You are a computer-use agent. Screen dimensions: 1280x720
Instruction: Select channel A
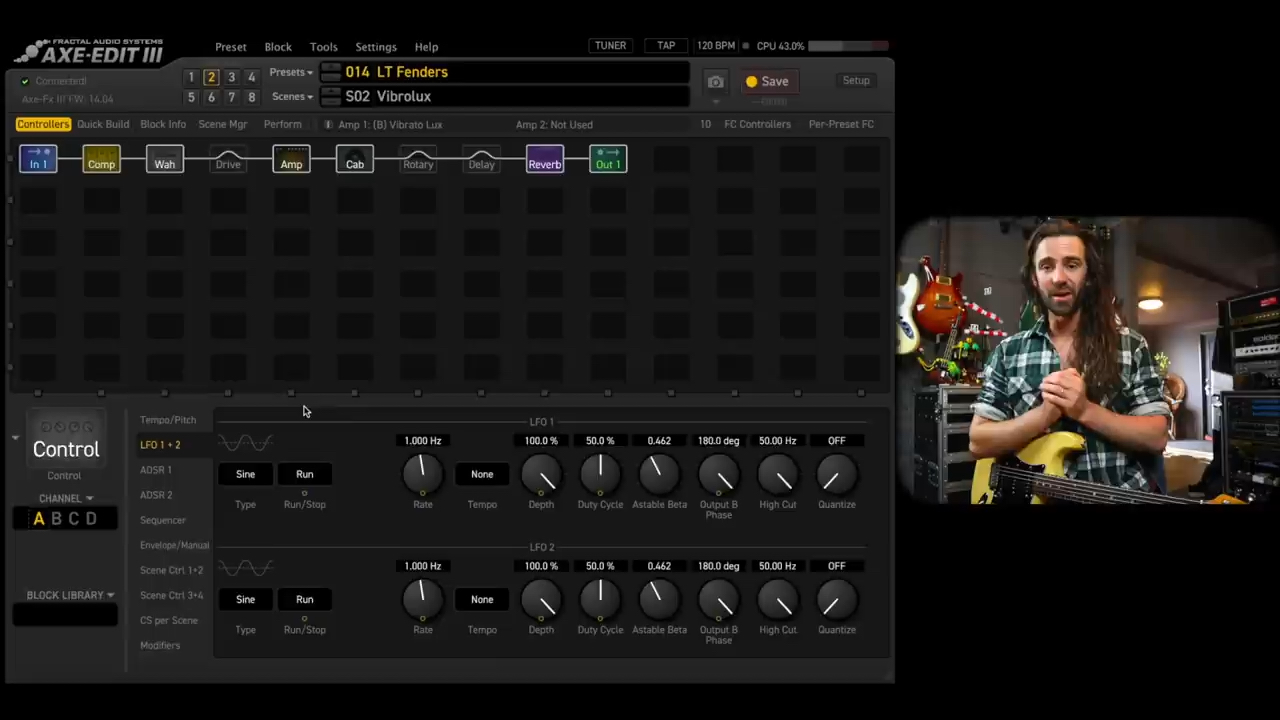(x=39, y=519)
